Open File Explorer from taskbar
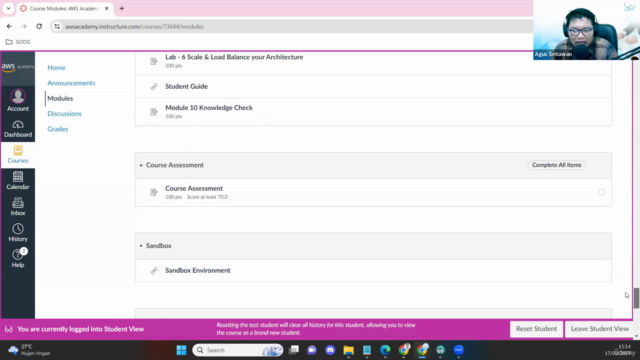 (x=349, y=350)
